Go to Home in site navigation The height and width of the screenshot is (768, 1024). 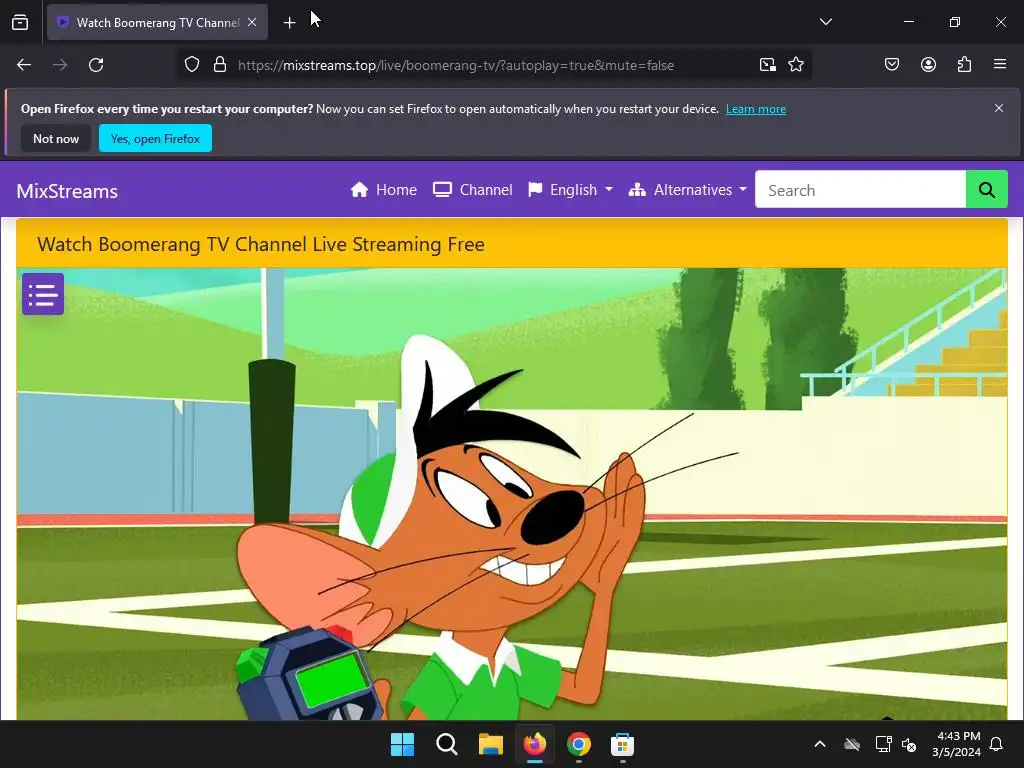click(383, 190)
